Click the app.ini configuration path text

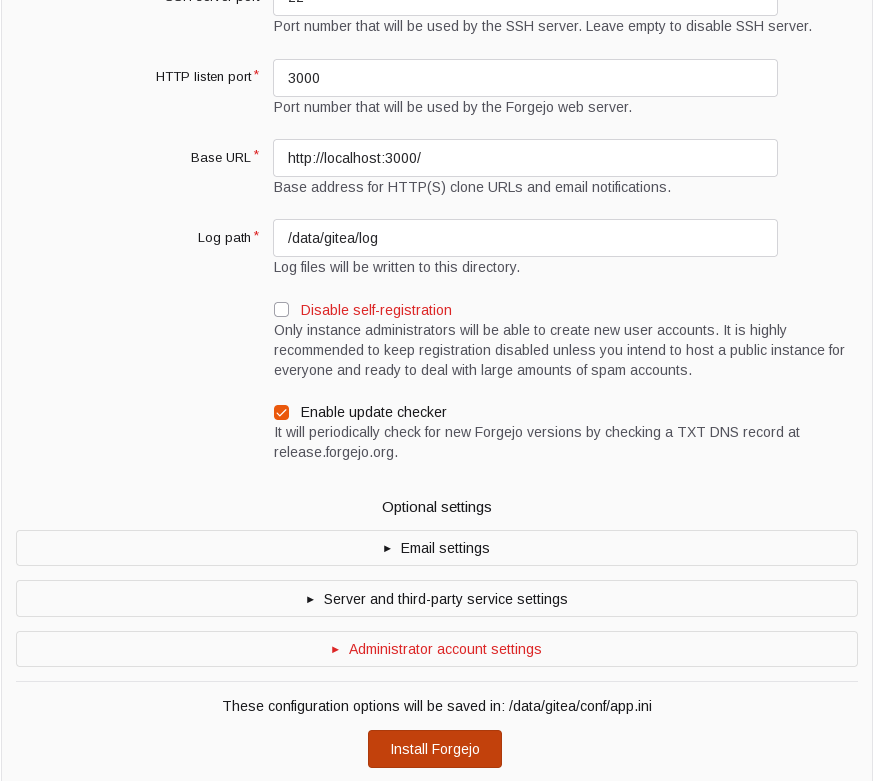point(580,706)
